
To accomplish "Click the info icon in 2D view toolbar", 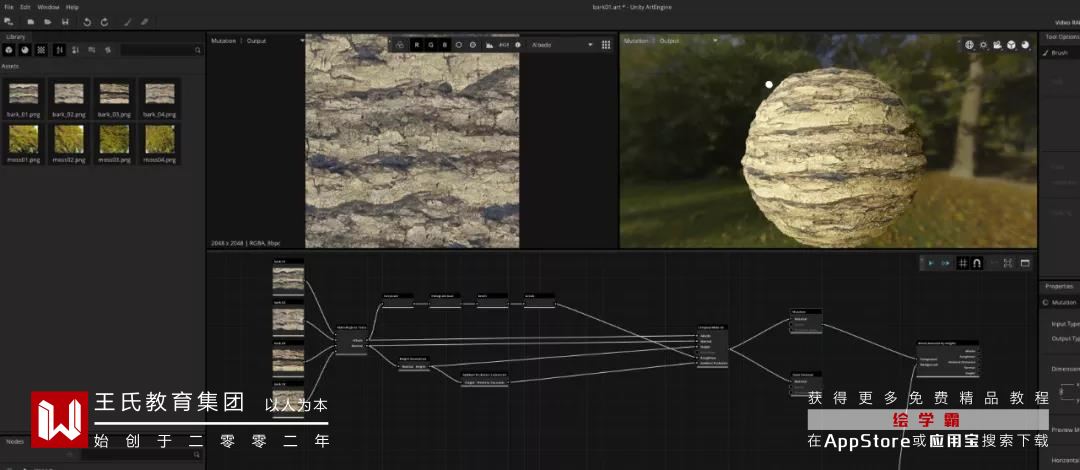I will click(518, 45).
